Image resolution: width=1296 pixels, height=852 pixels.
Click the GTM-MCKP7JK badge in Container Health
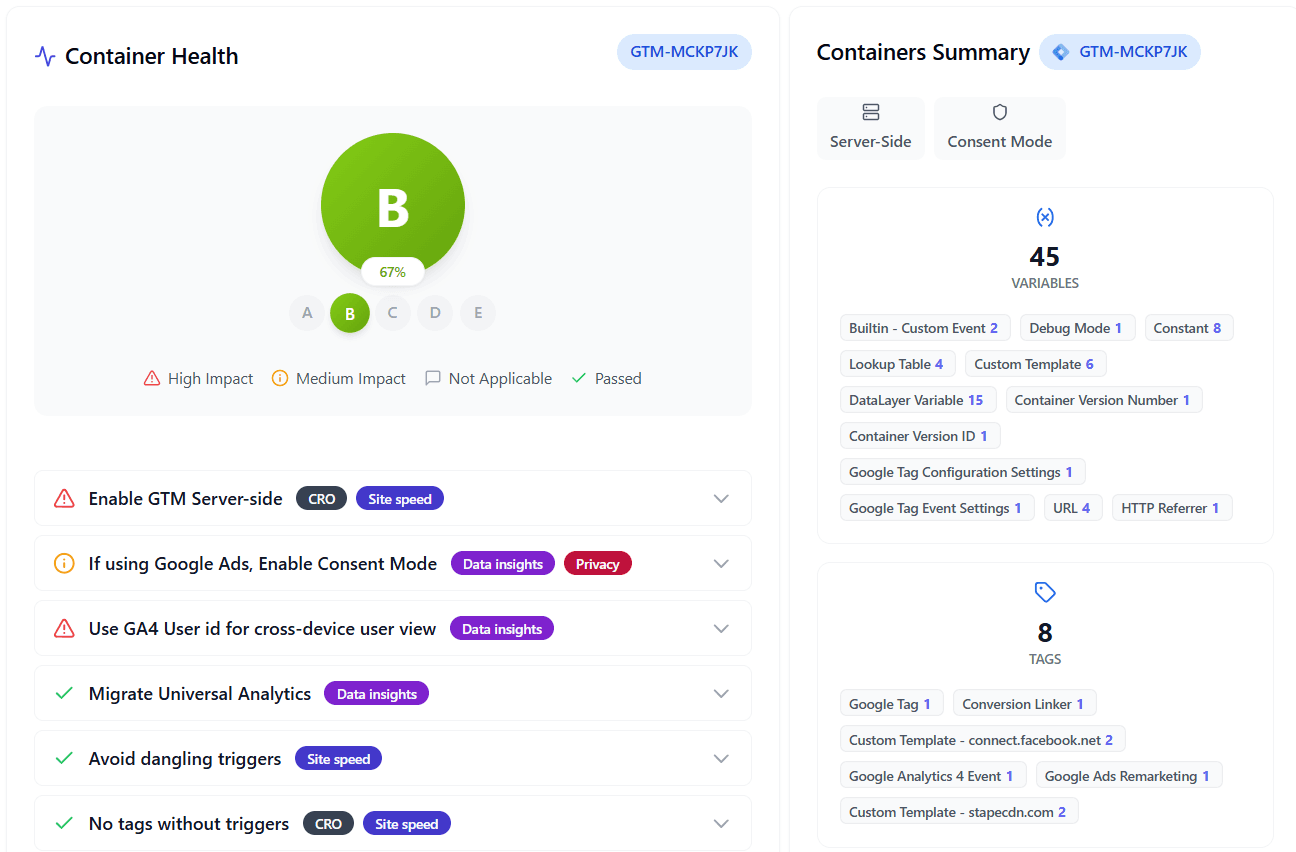click(684, 52)
